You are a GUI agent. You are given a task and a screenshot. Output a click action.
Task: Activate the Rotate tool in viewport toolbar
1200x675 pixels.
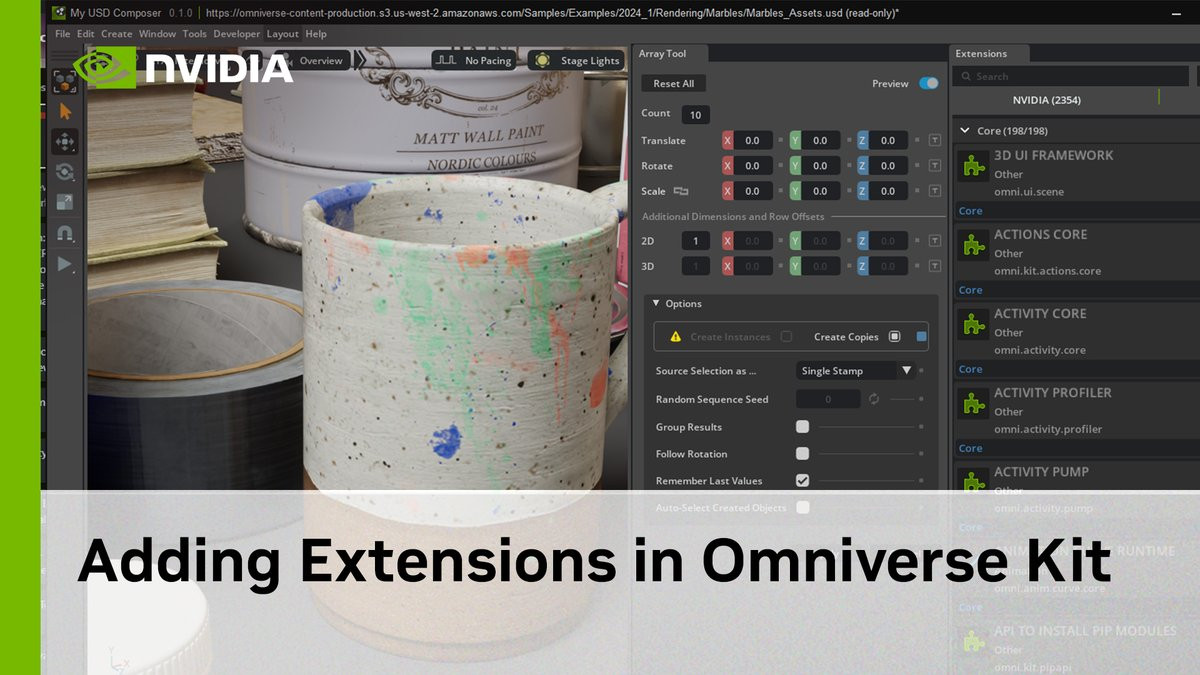pyautogui.click(x=65, y=172)
